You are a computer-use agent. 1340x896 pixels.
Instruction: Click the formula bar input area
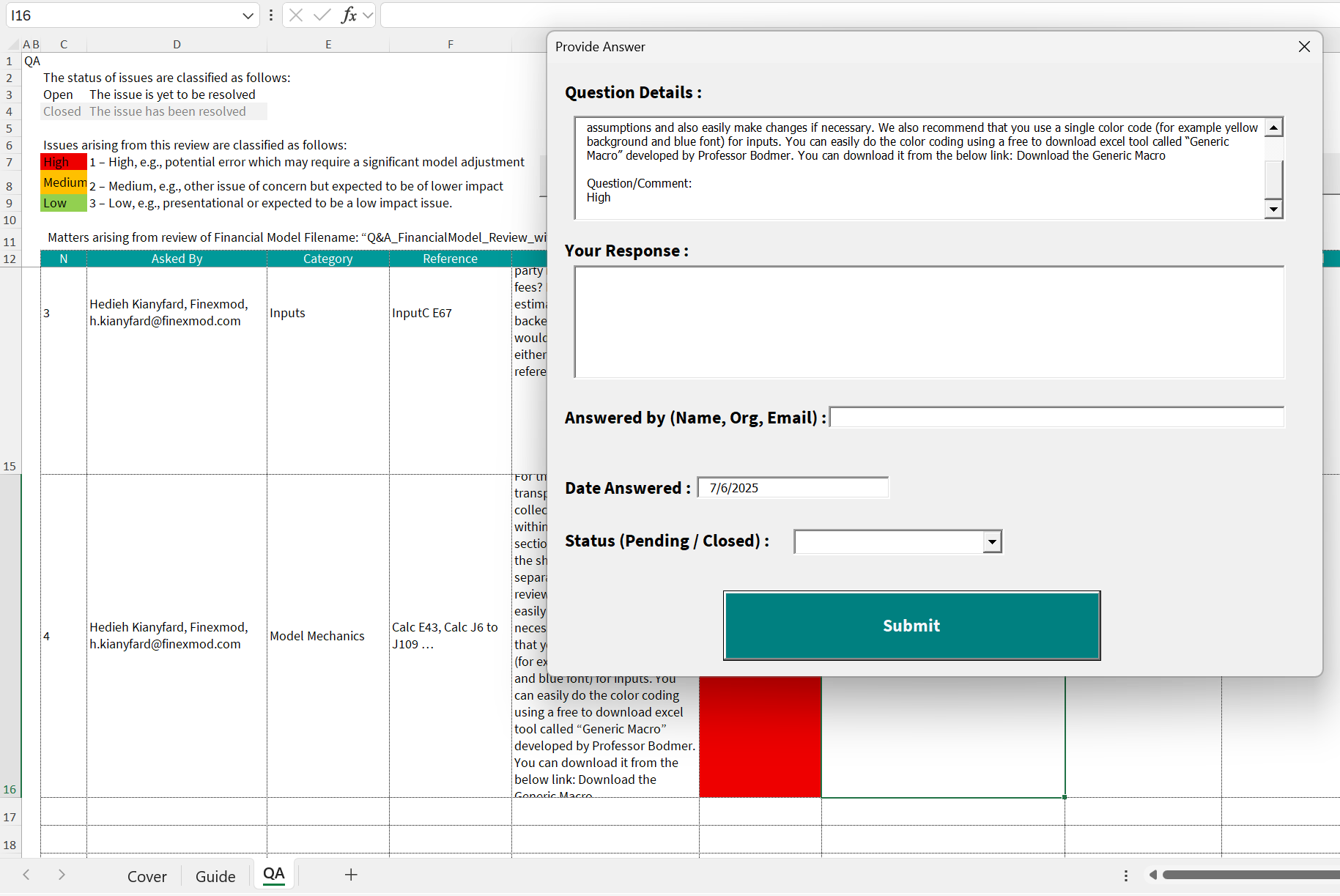coord(860,15)
